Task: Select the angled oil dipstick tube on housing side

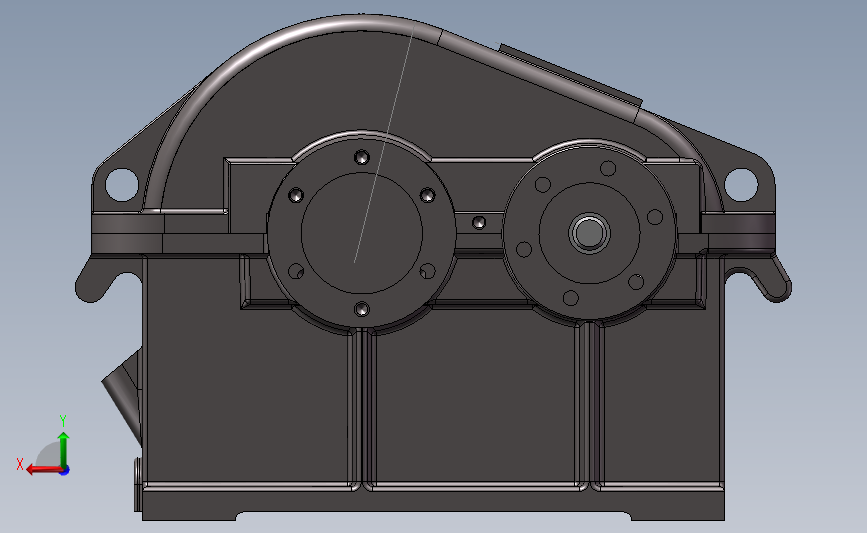Action: tap(123, 396)
